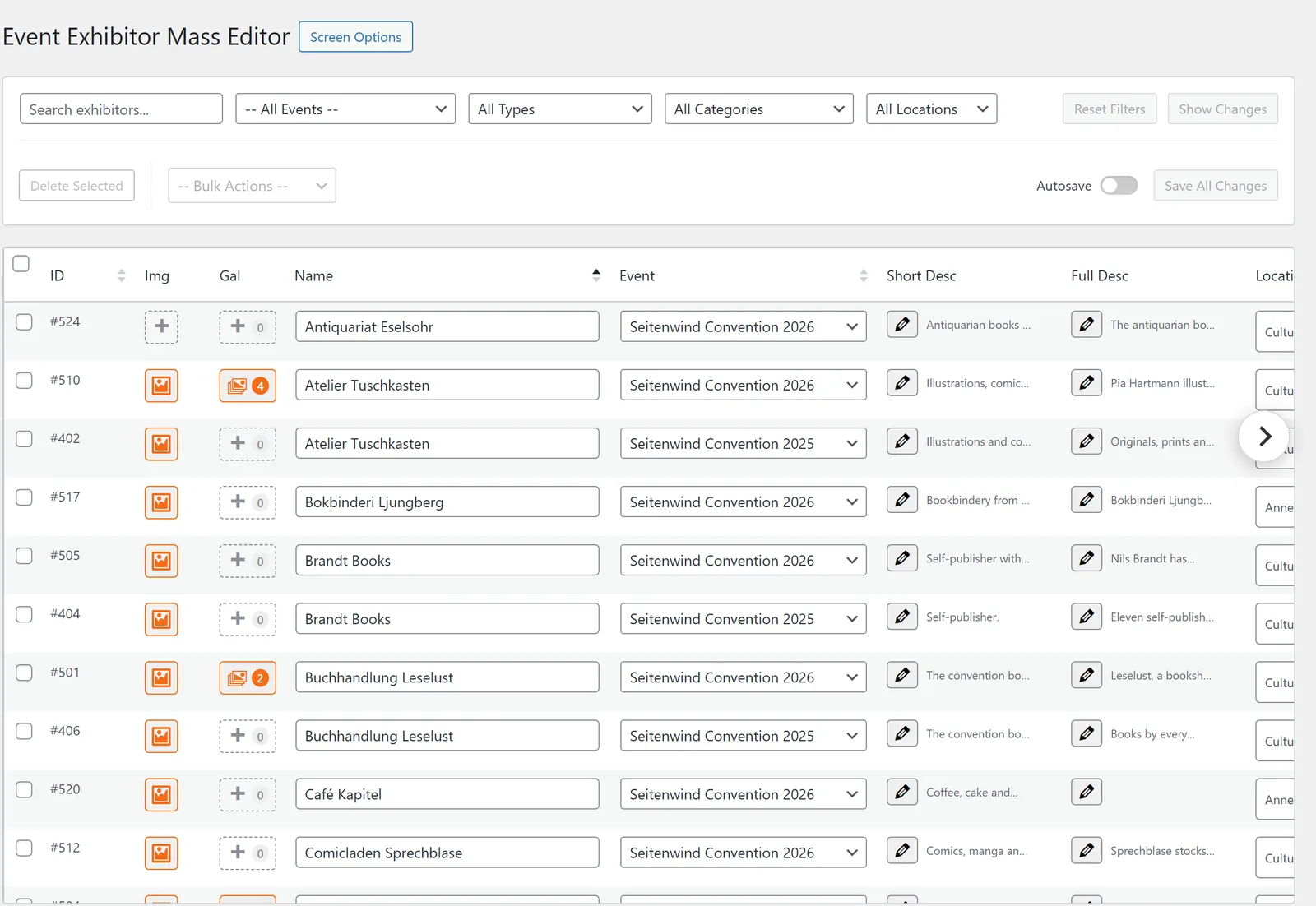Image resolution: width=1316 pixels, height=906 pixels.
Task: Click the Full Desc column header
Action: click(1100, 275)
